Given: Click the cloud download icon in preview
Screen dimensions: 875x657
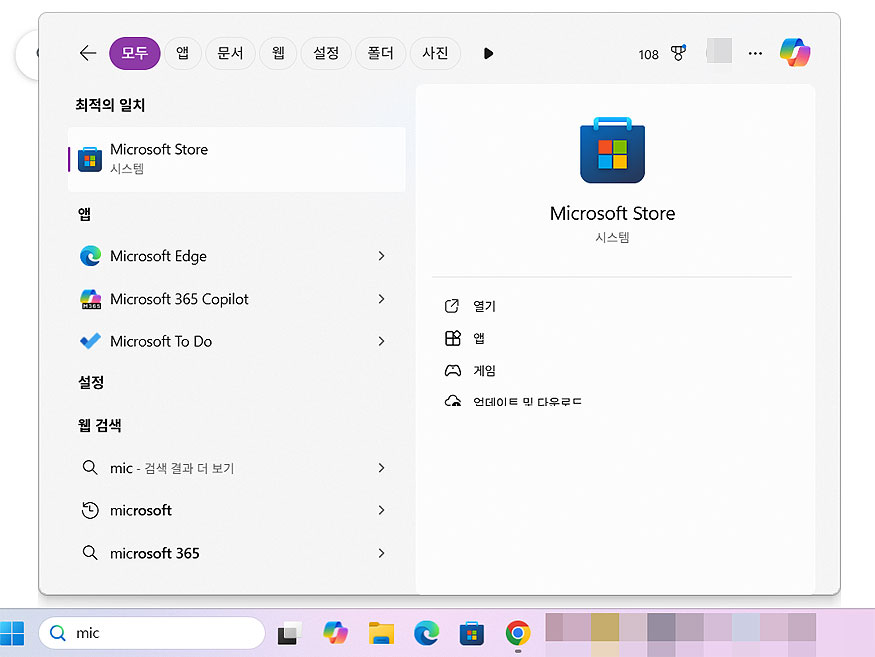Looking at the screenshot, I should (x=453, y=400).
